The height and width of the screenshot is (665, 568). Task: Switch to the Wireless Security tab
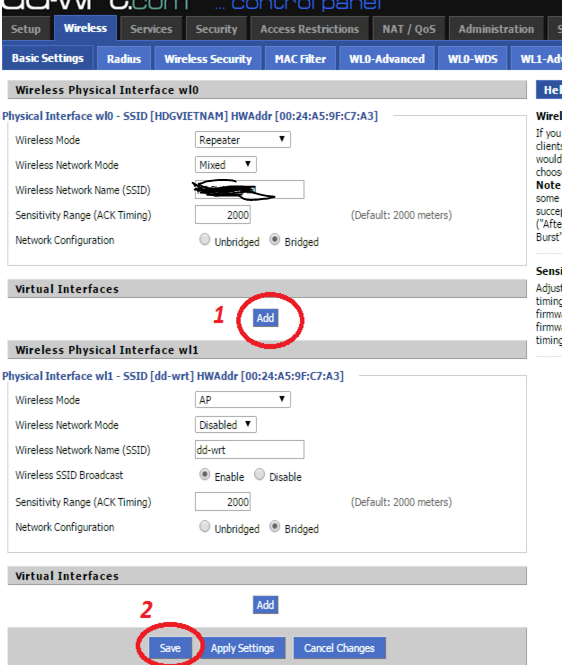208,59
